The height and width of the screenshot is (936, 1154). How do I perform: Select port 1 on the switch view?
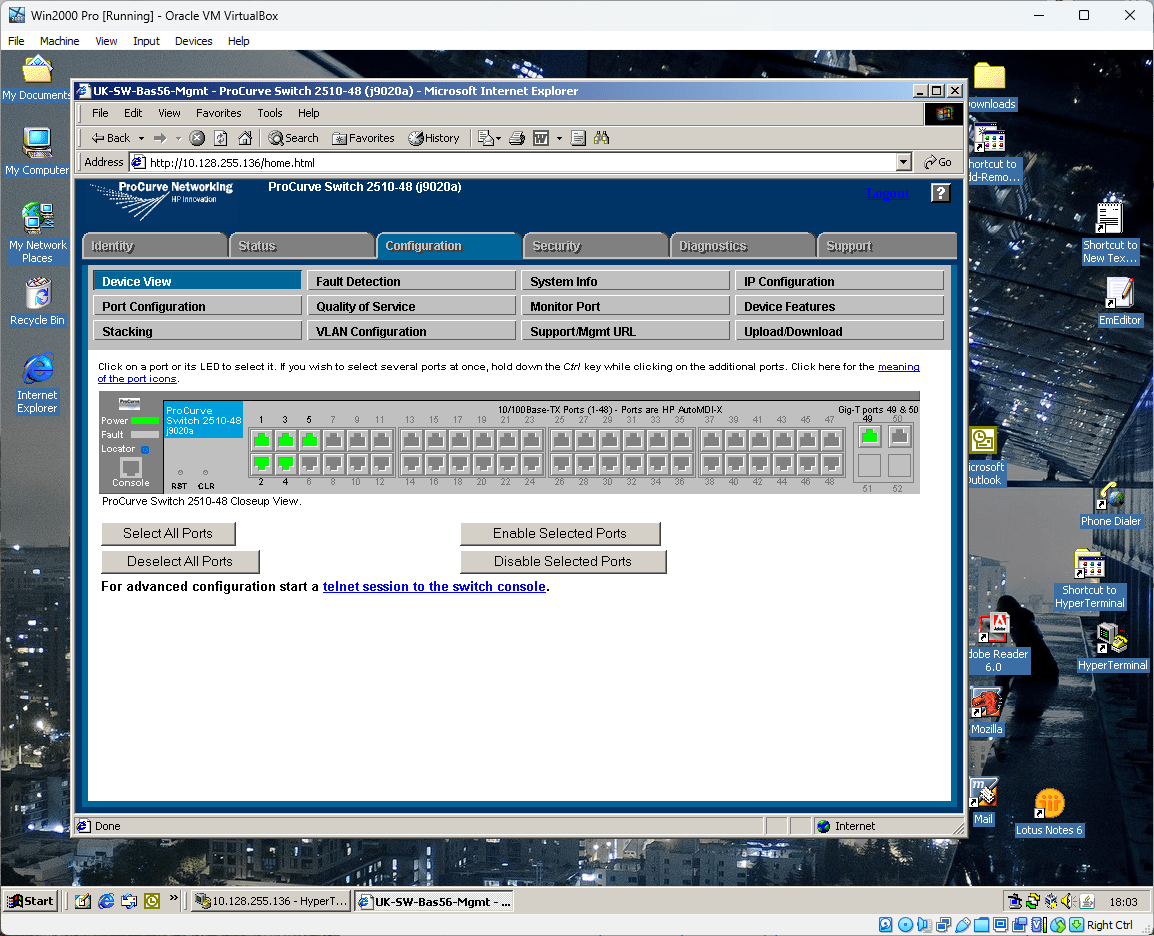261,440
